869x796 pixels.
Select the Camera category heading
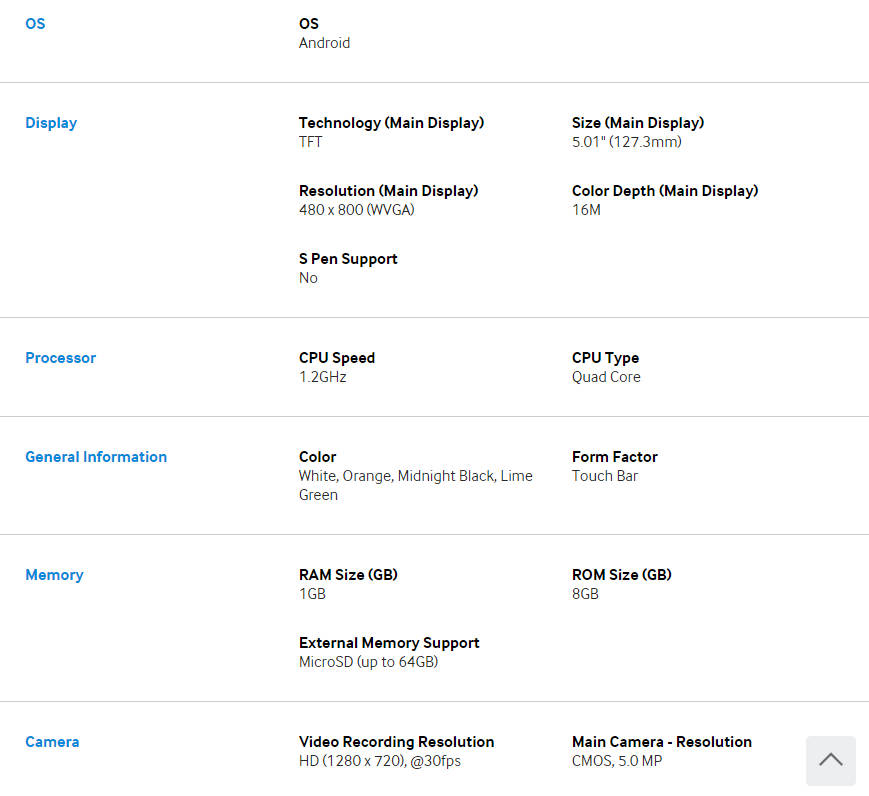pos(52,742)
